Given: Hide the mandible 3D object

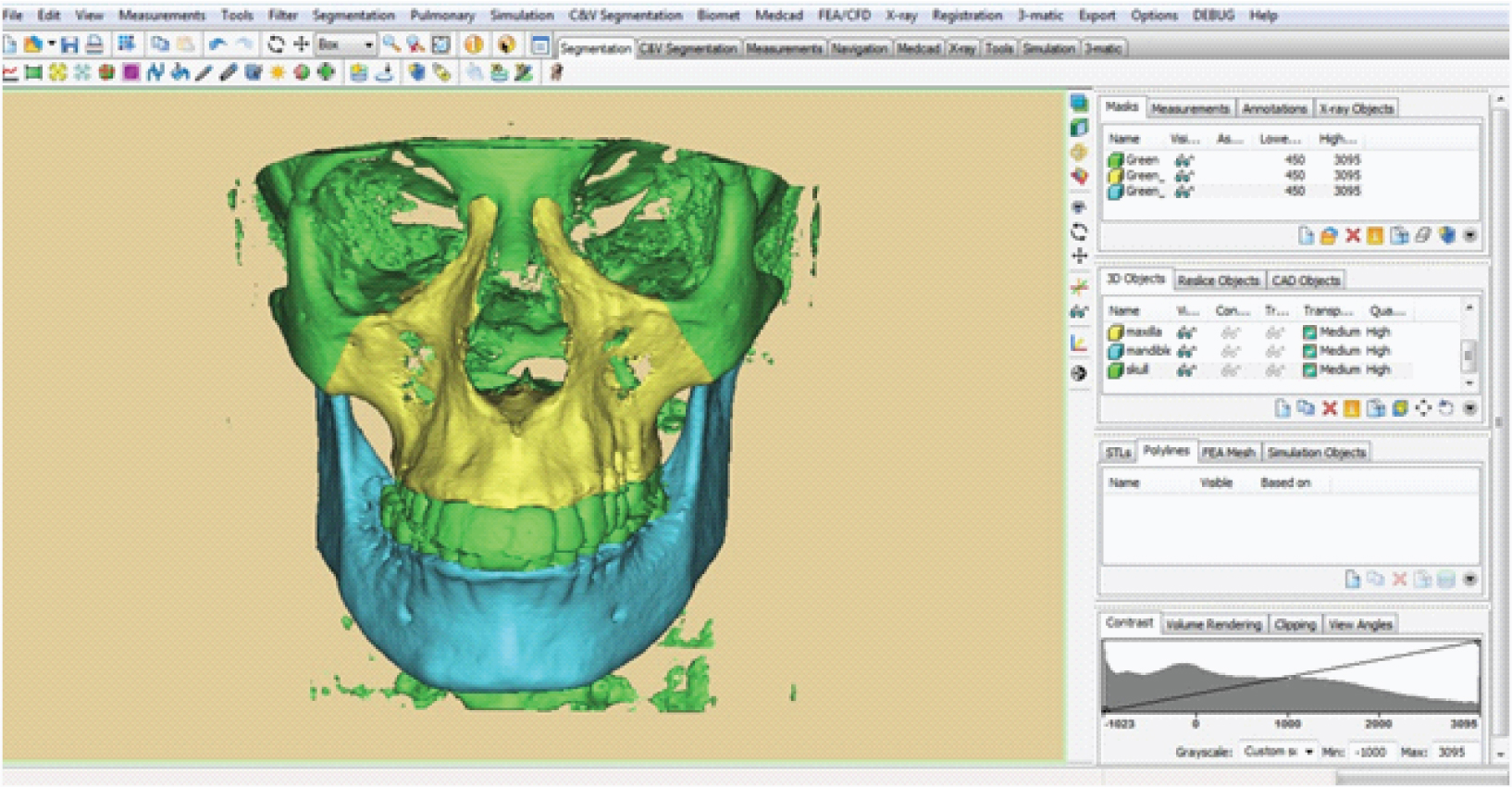Looking at the screenshot, I should (x=1186, y=351).
